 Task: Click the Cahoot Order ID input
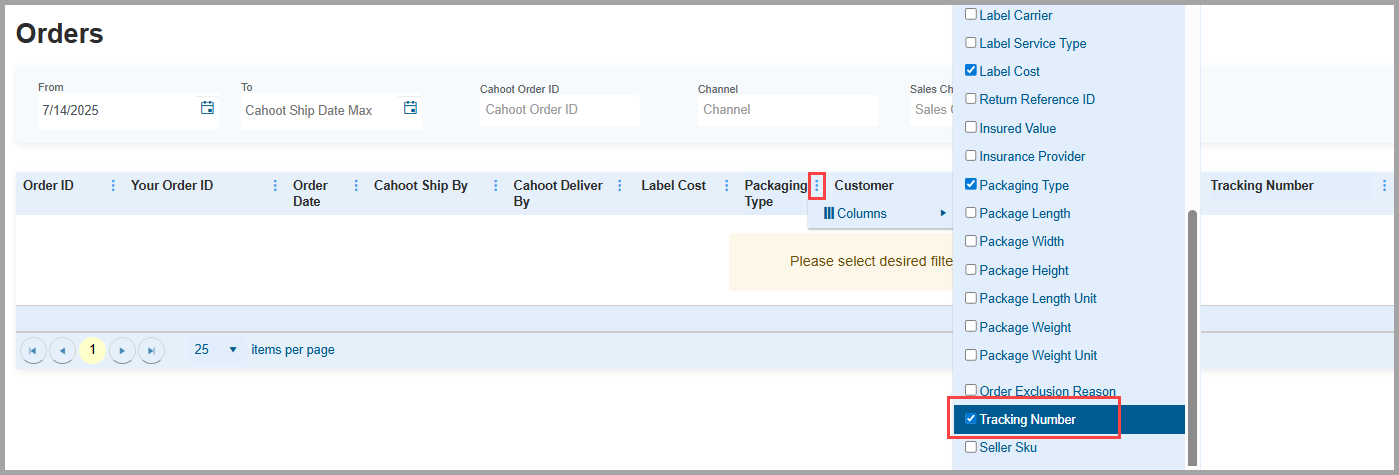pyautogui.click(x=560, y=110)
